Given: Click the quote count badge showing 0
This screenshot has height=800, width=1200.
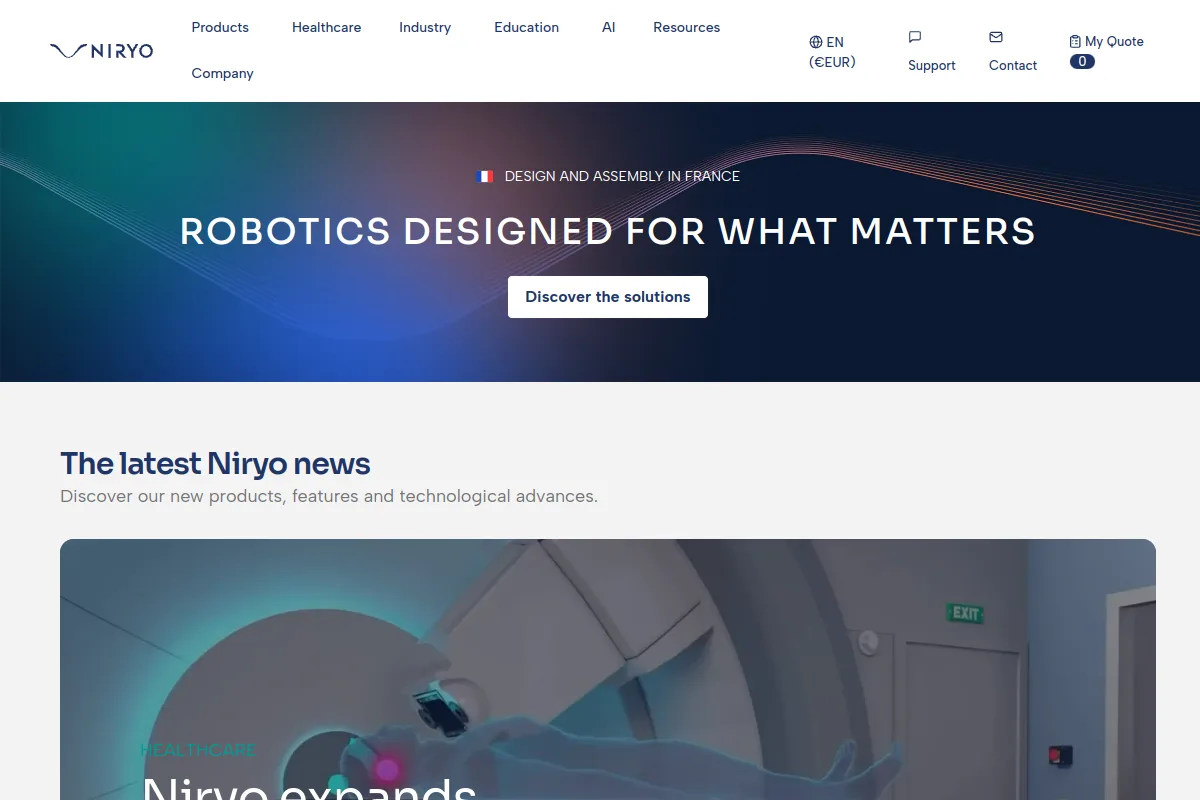Looking at the screenshot, I should click(1082, 61).
